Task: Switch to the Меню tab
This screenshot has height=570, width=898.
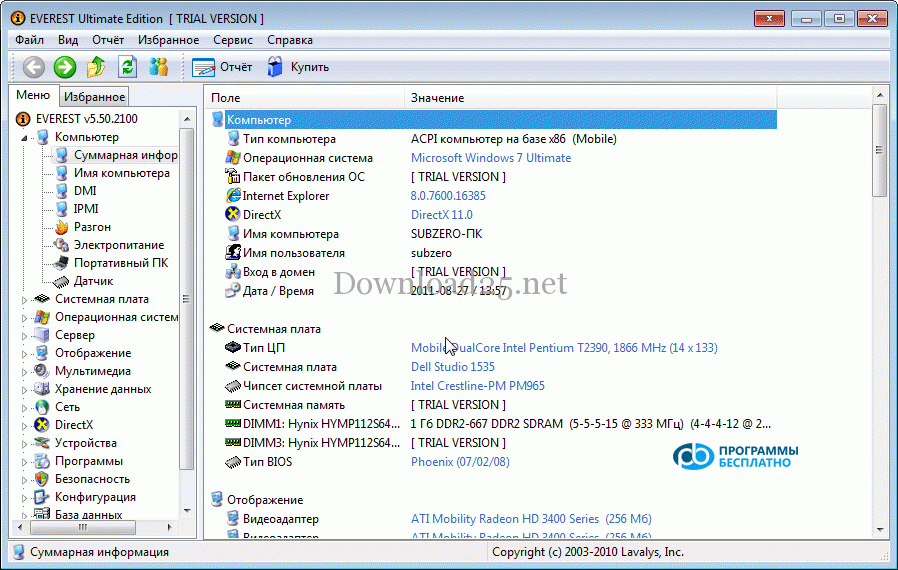Action: 33,95
